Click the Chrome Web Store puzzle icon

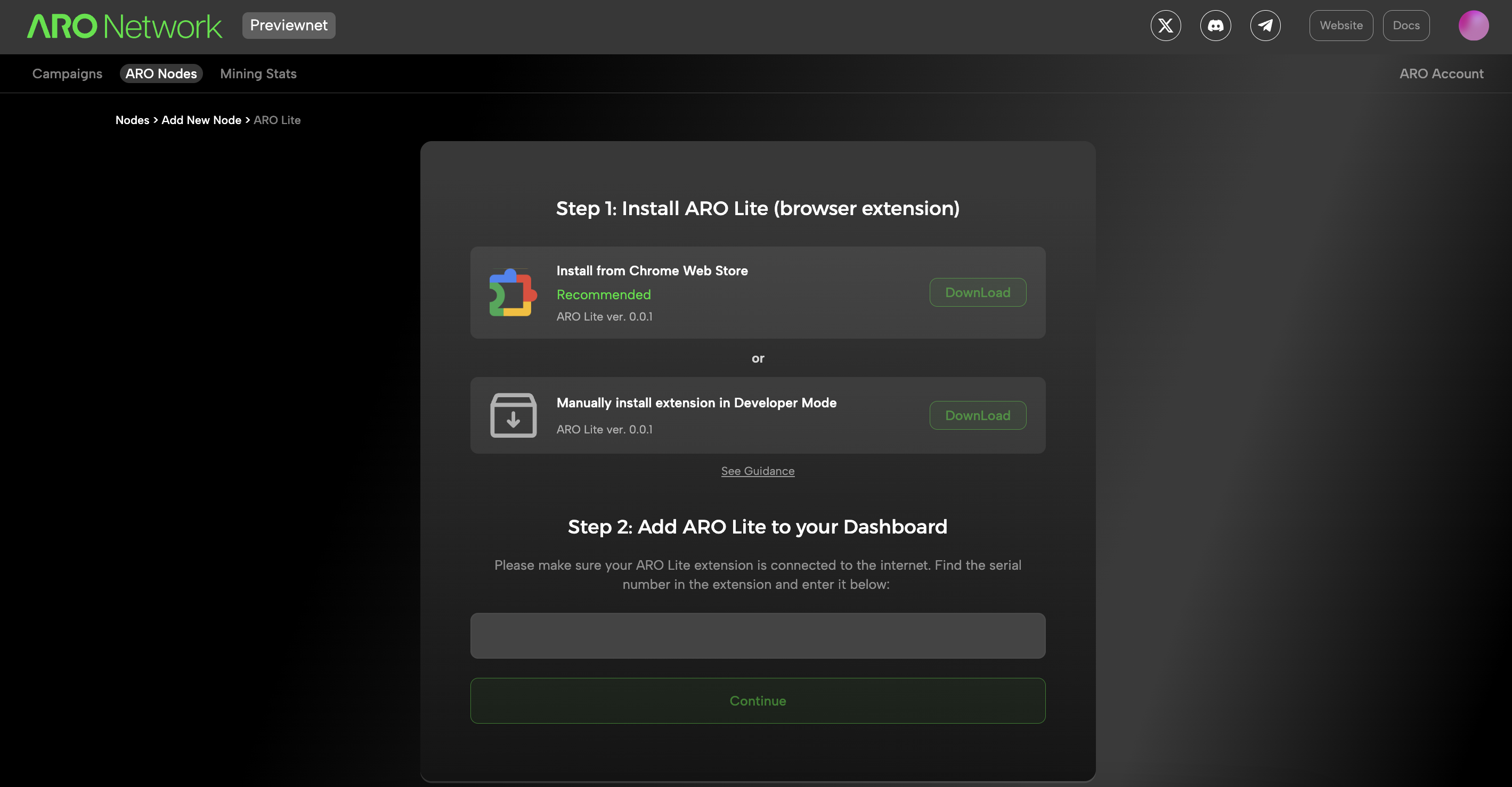point(513,292)
